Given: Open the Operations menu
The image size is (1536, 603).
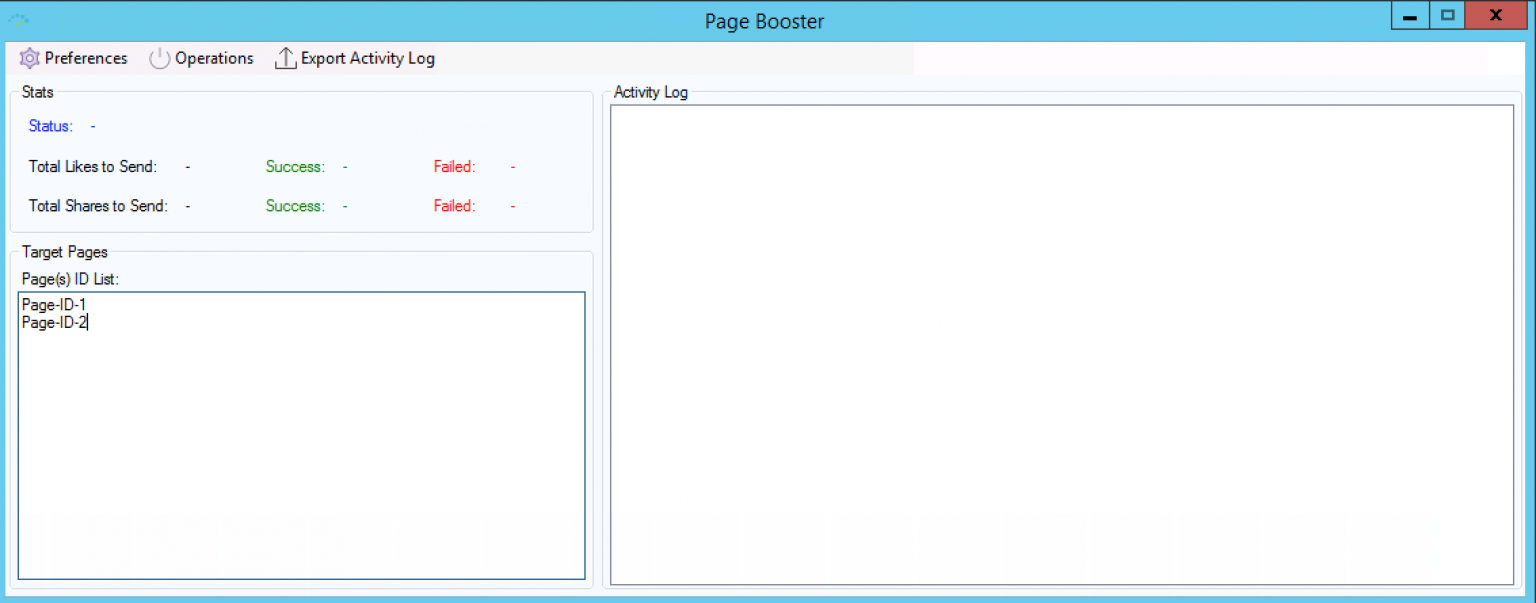Looking at the screenshot, I should pos(202,58).
